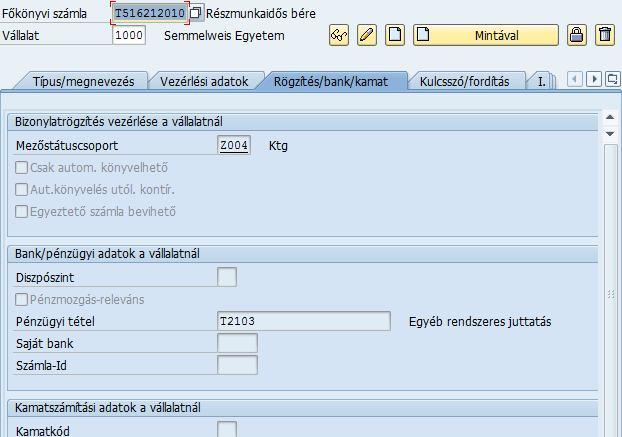
Task: Click the text Egyéb rendszeres juttatás
Action: click(480, 321)
